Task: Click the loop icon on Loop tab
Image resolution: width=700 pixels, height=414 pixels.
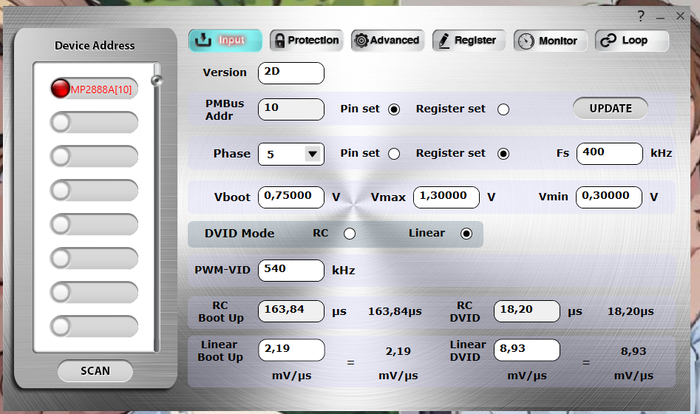Action: [606, 40]
